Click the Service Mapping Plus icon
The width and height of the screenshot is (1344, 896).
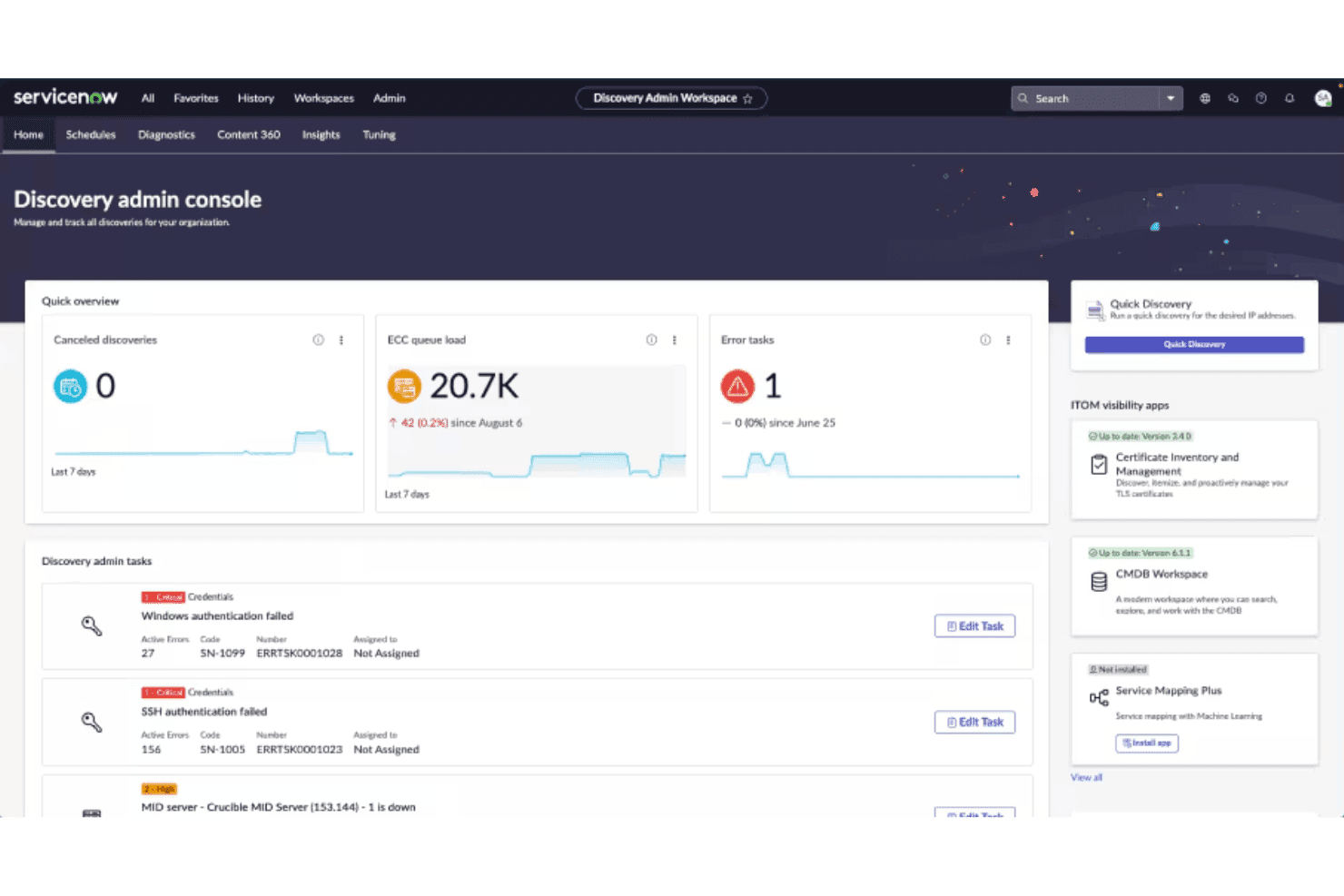1099,697
